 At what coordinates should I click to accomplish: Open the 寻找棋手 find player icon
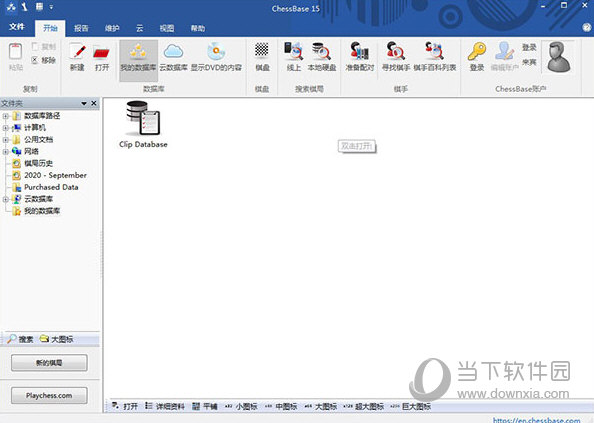pyautogui.click(x=395, y=57)
